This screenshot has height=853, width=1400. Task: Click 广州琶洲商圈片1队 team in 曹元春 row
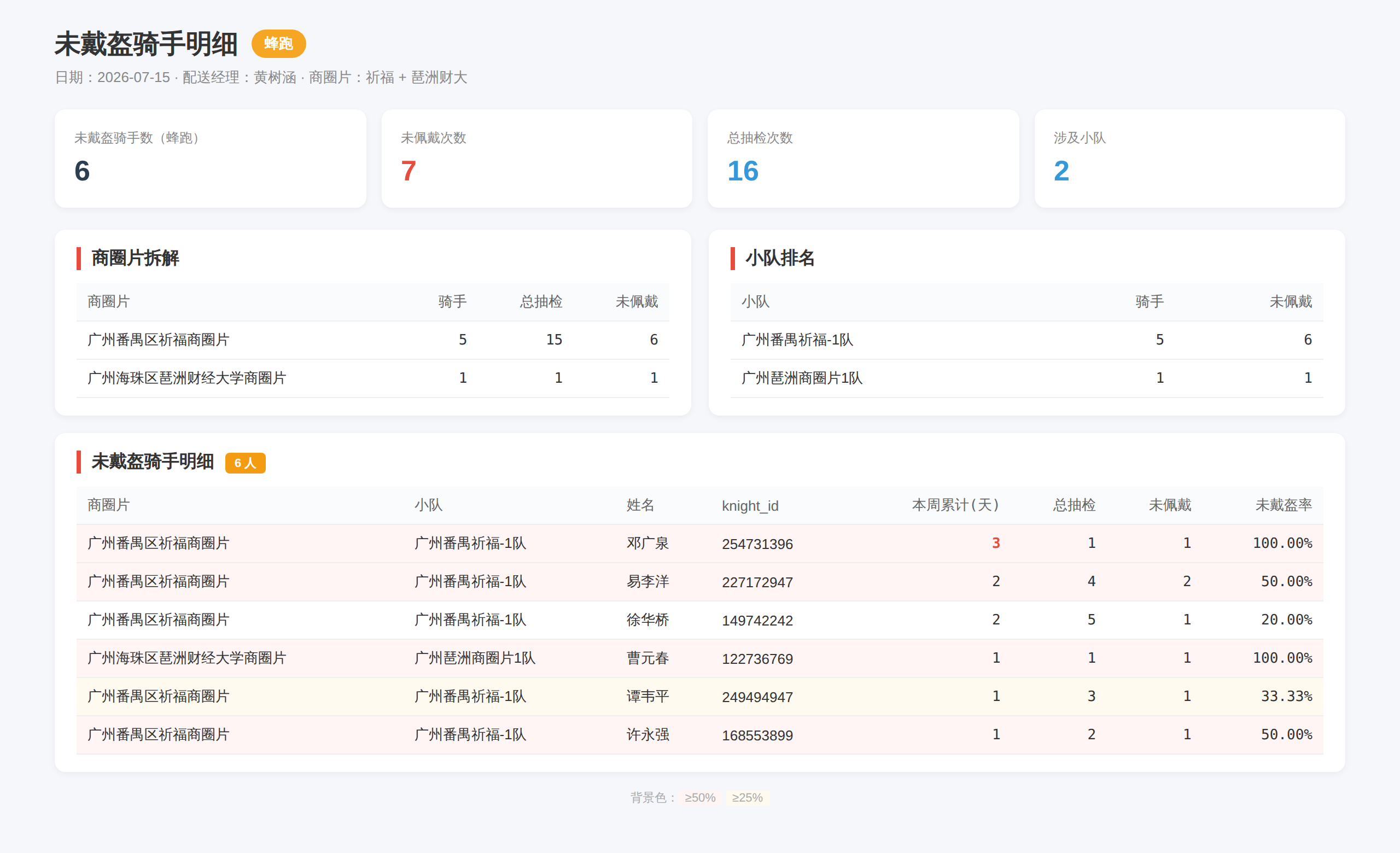click(475, 658)
